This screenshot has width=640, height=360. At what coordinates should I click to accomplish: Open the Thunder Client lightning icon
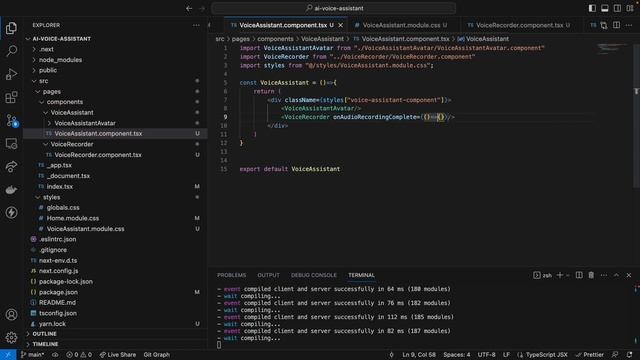(x=11, y=213)
